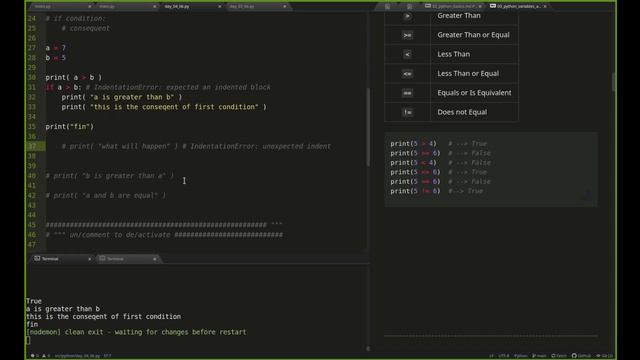Click the terminal icon on active Terminal tab
Screen dimensions: 640x360
[37, 258]
